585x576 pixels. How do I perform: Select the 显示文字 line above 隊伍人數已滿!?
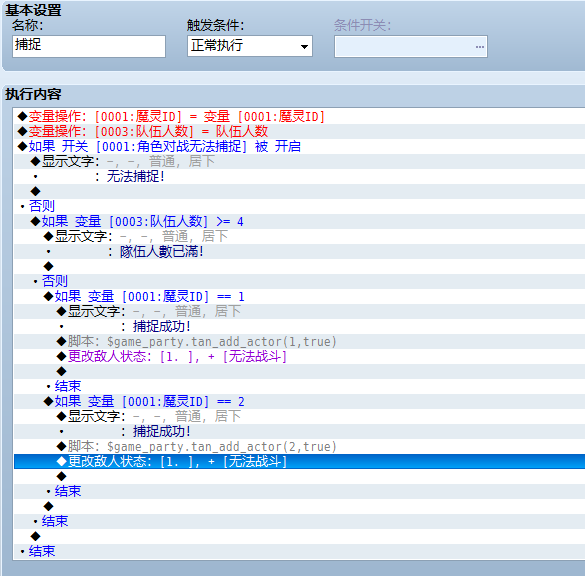point(299,237)
